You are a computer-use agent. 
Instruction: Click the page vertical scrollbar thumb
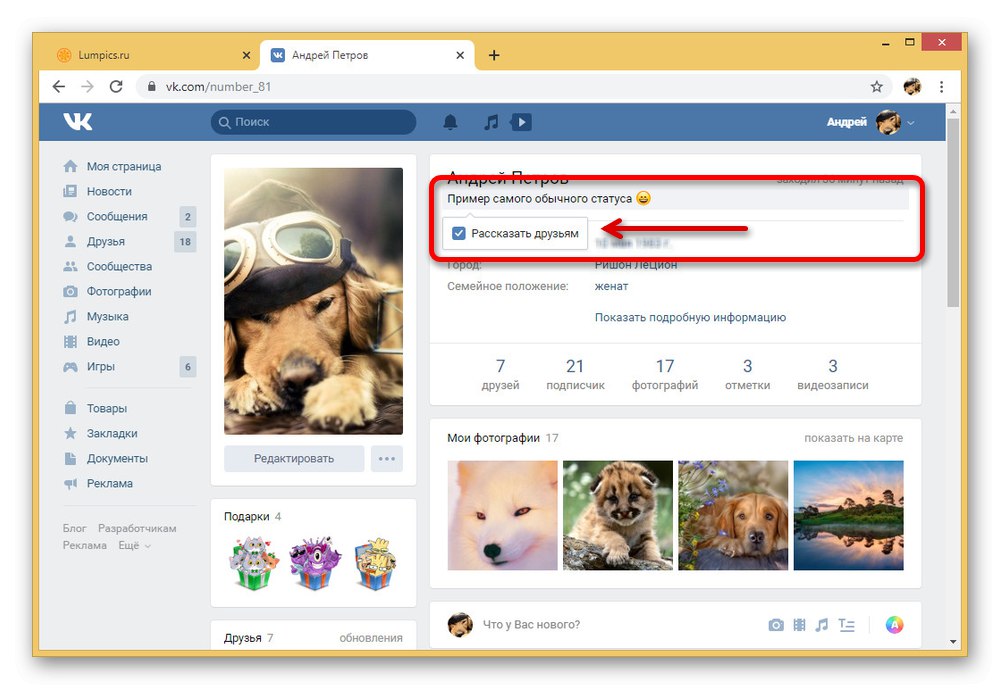pyautogui.click(x=953, y=212)
